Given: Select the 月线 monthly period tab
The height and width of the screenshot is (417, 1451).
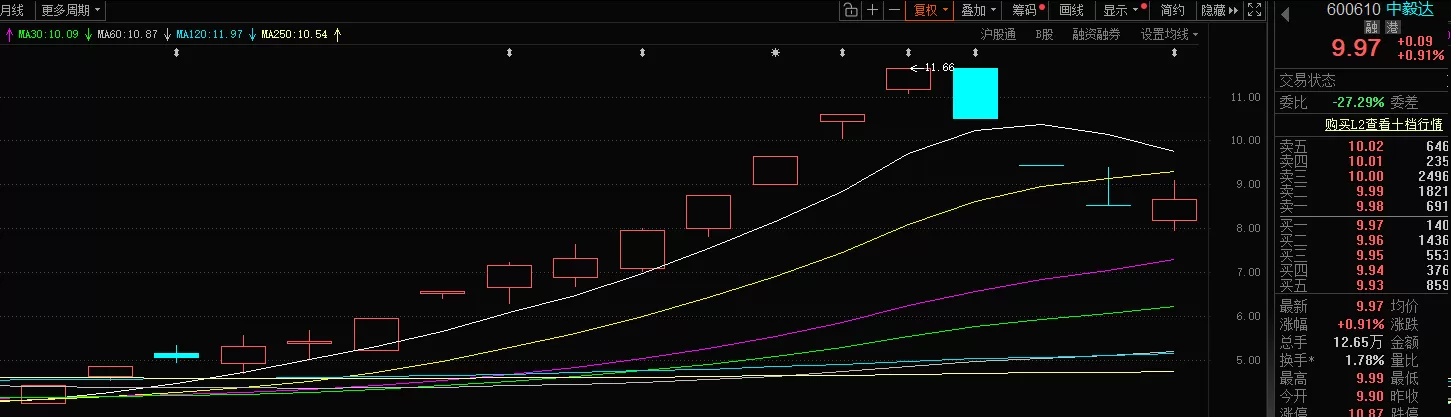Looking at the screenshot, I should [13, 10].
